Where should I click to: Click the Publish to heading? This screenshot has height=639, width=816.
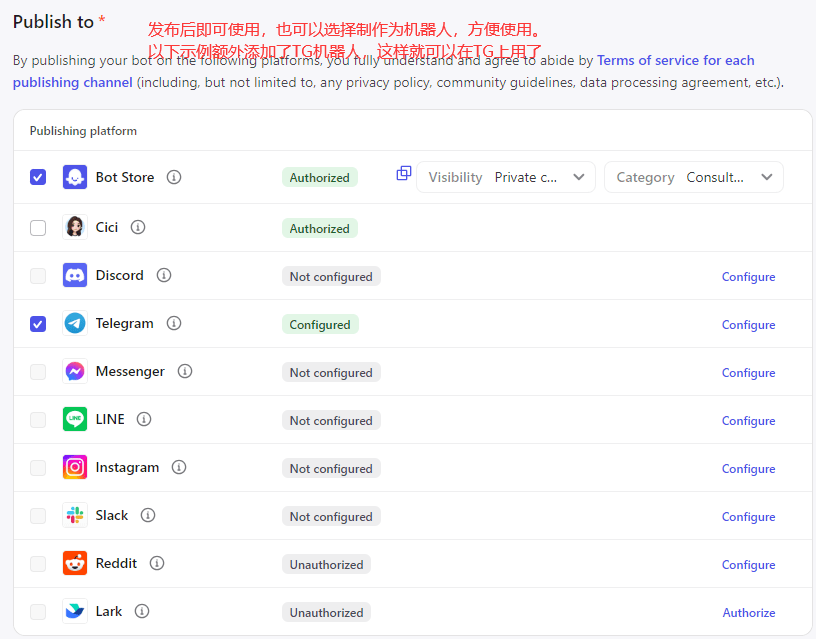pos(53,22)
